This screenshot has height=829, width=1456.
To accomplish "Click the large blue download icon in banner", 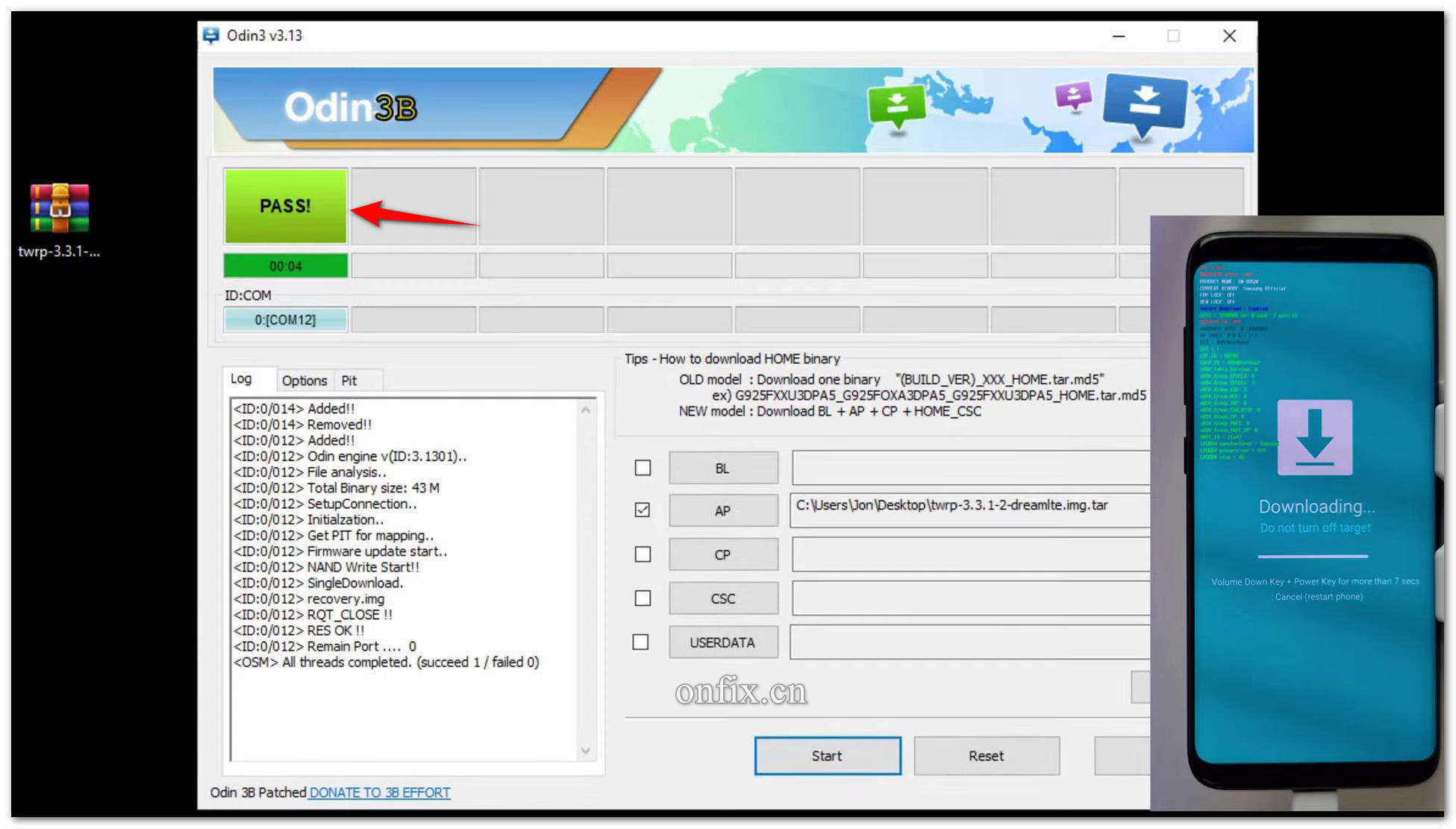I will 1144,107.
